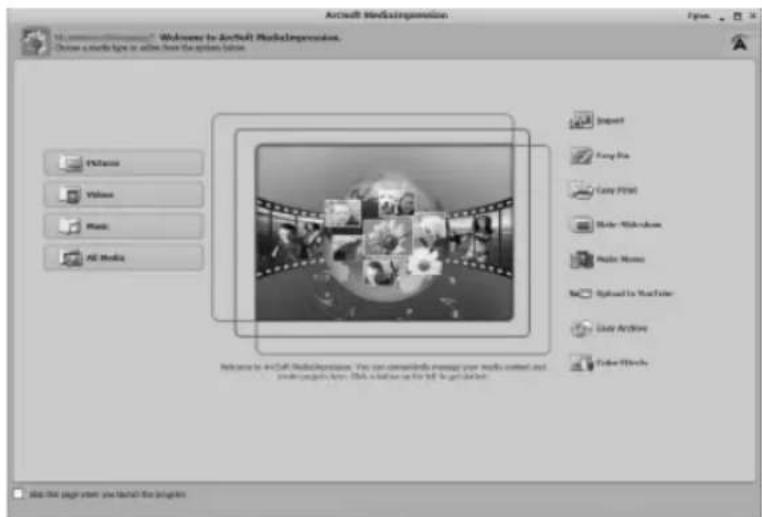
Task: Open the Make Movie tool
Action: (607, 259)
